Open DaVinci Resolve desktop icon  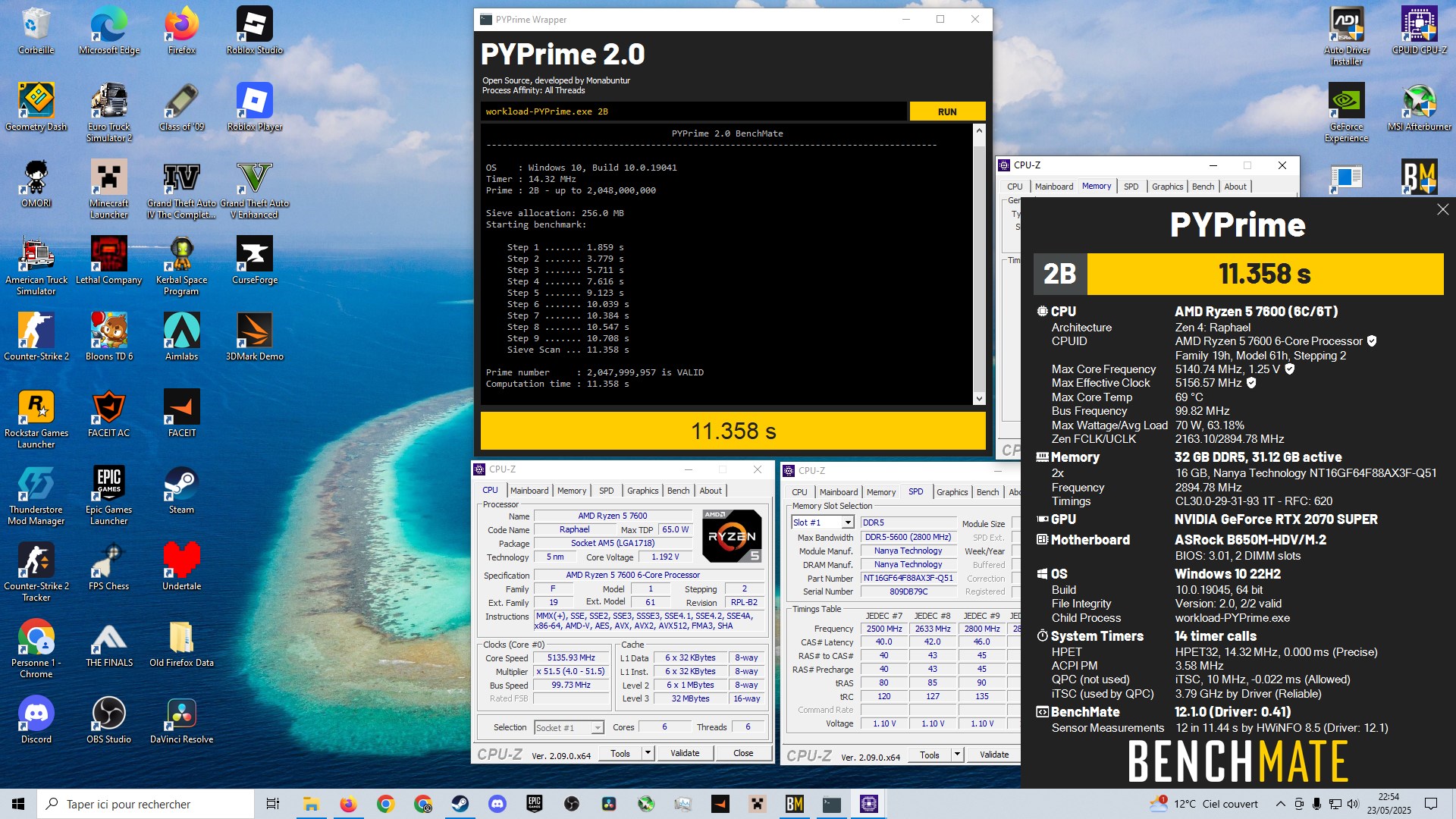(x=182, y=720)
